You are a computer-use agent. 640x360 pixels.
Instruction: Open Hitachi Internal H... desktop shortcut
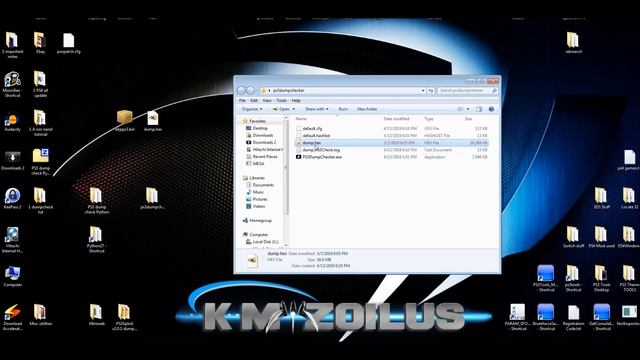(12, 240)
